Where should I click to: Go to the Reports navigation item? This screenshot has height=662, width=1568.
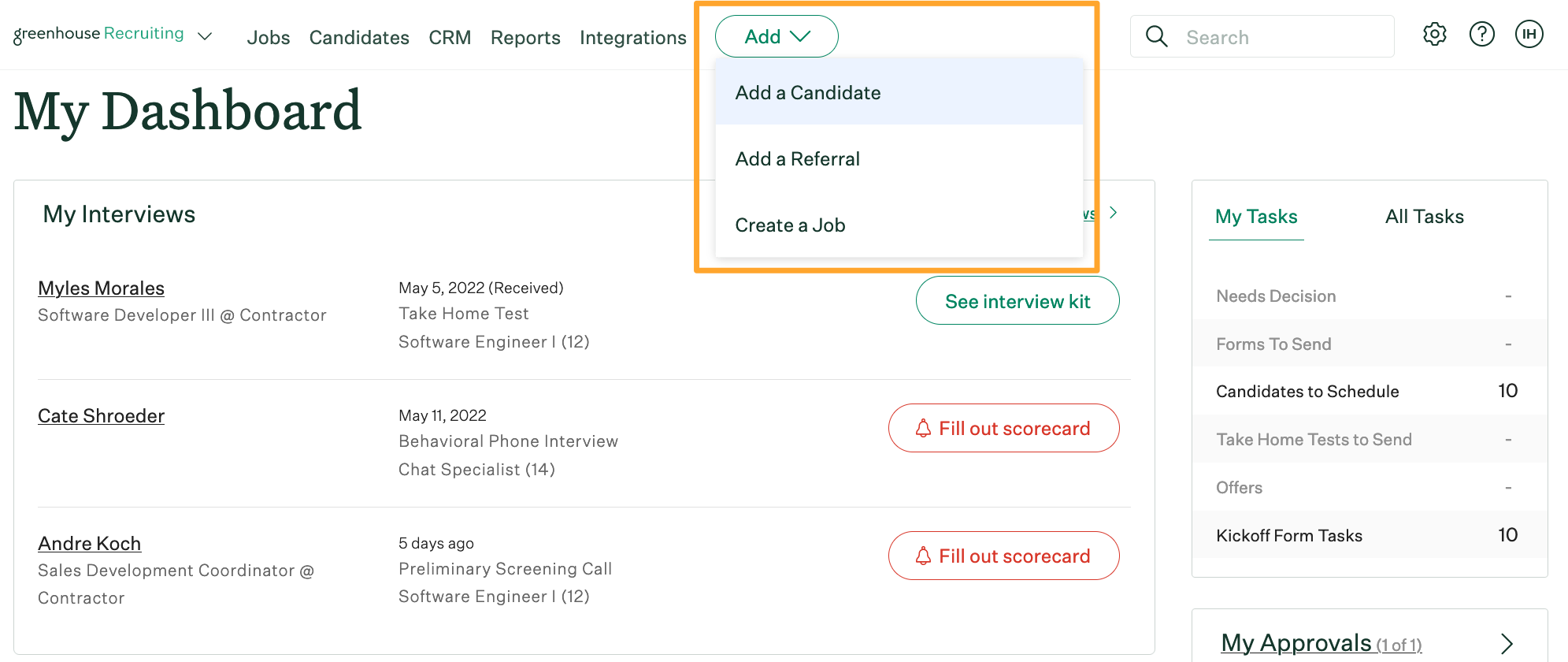pos(525,38)
